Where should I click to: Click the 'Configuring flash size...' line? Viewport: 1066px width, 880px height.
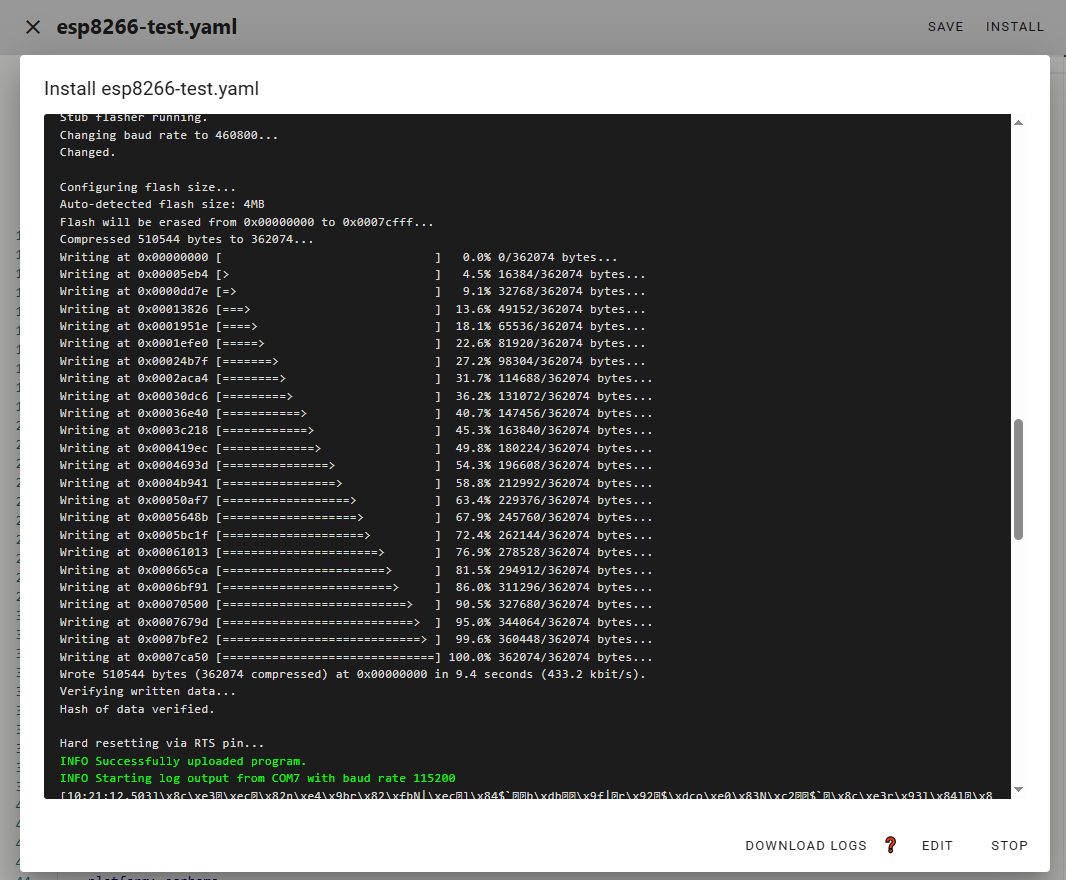click(148, 187)
